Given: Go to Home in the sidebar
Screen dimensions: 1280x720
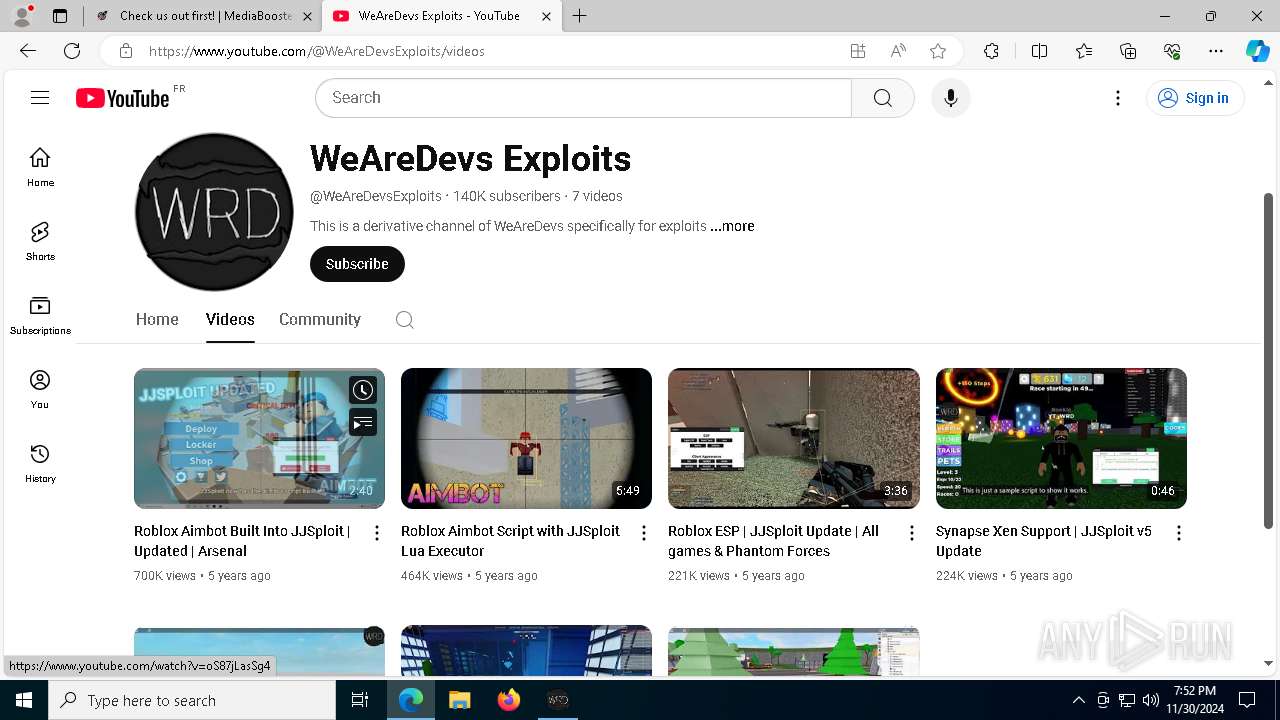Looking at the screenshot, I should pos(40,167).
